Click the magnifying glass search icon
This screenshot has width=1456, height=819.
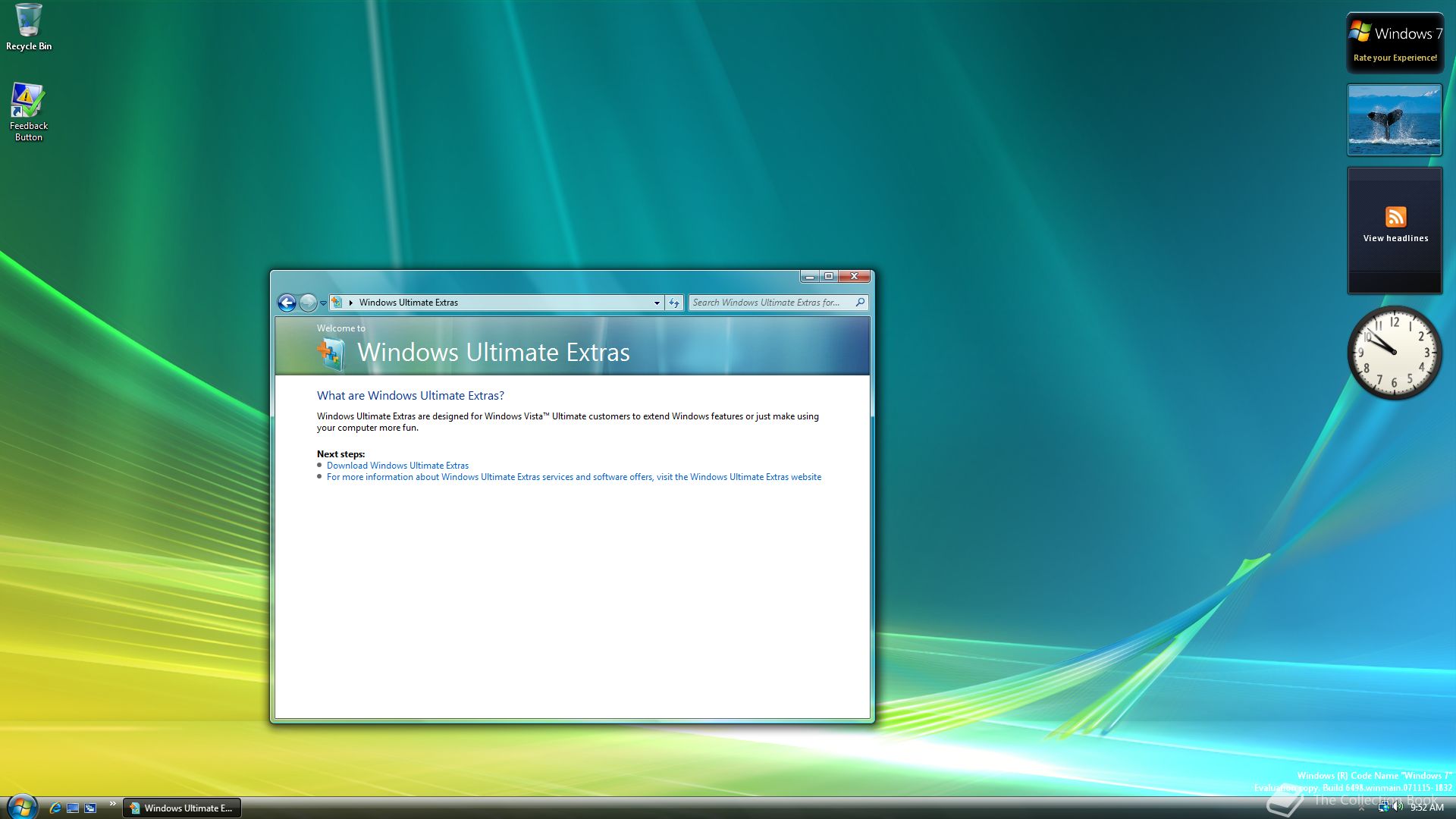(860, 303)
